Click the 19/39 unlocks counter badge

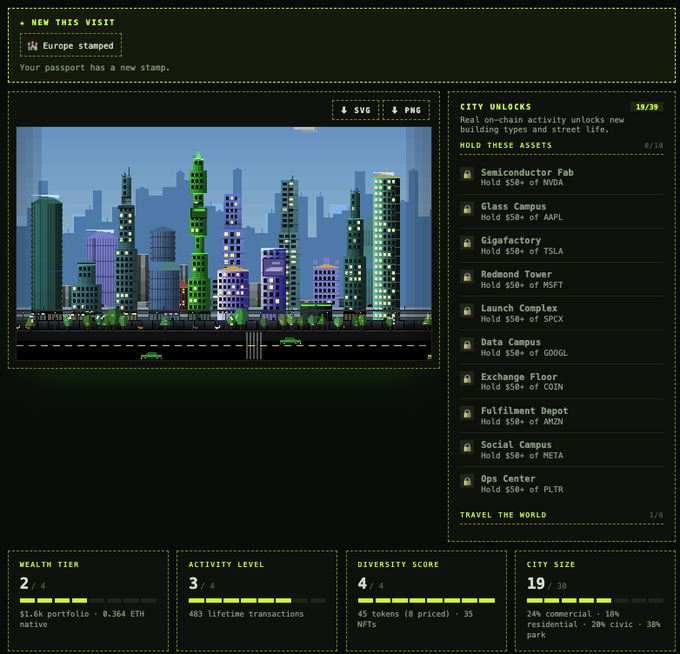647,107
